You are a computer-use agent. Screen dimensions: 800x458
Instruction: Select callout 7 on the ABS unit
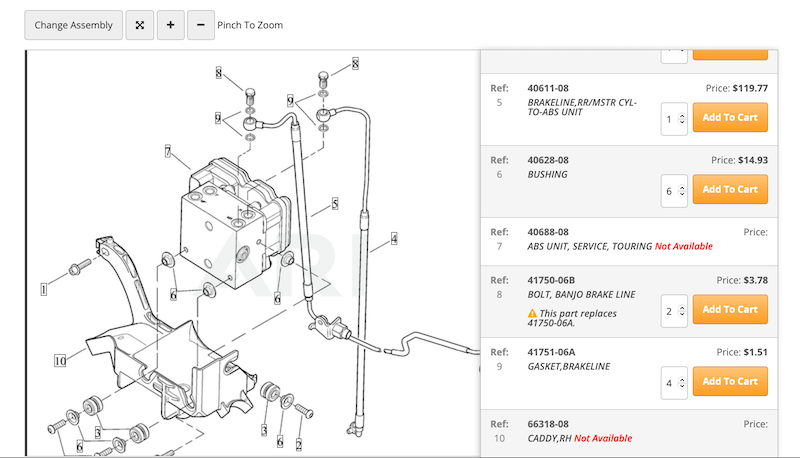(x=169, y=152)
